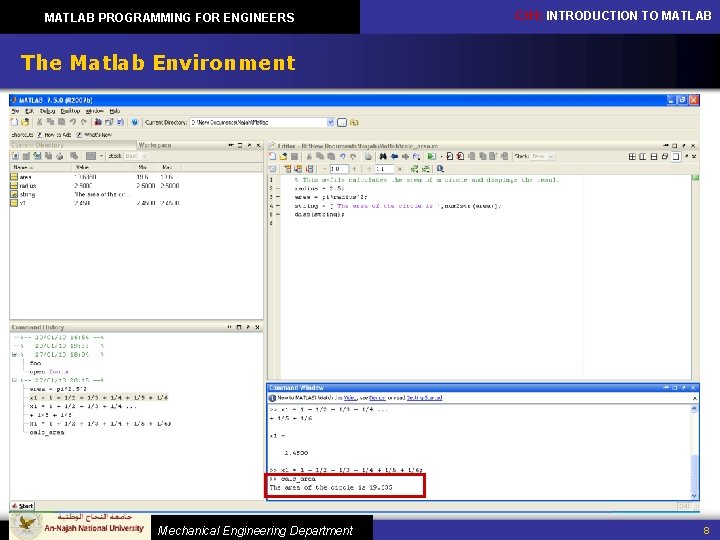Viewport: 720px width, 540px height.
Task: Click the MATLAB Start button
Action: click(x=22, y=506)
